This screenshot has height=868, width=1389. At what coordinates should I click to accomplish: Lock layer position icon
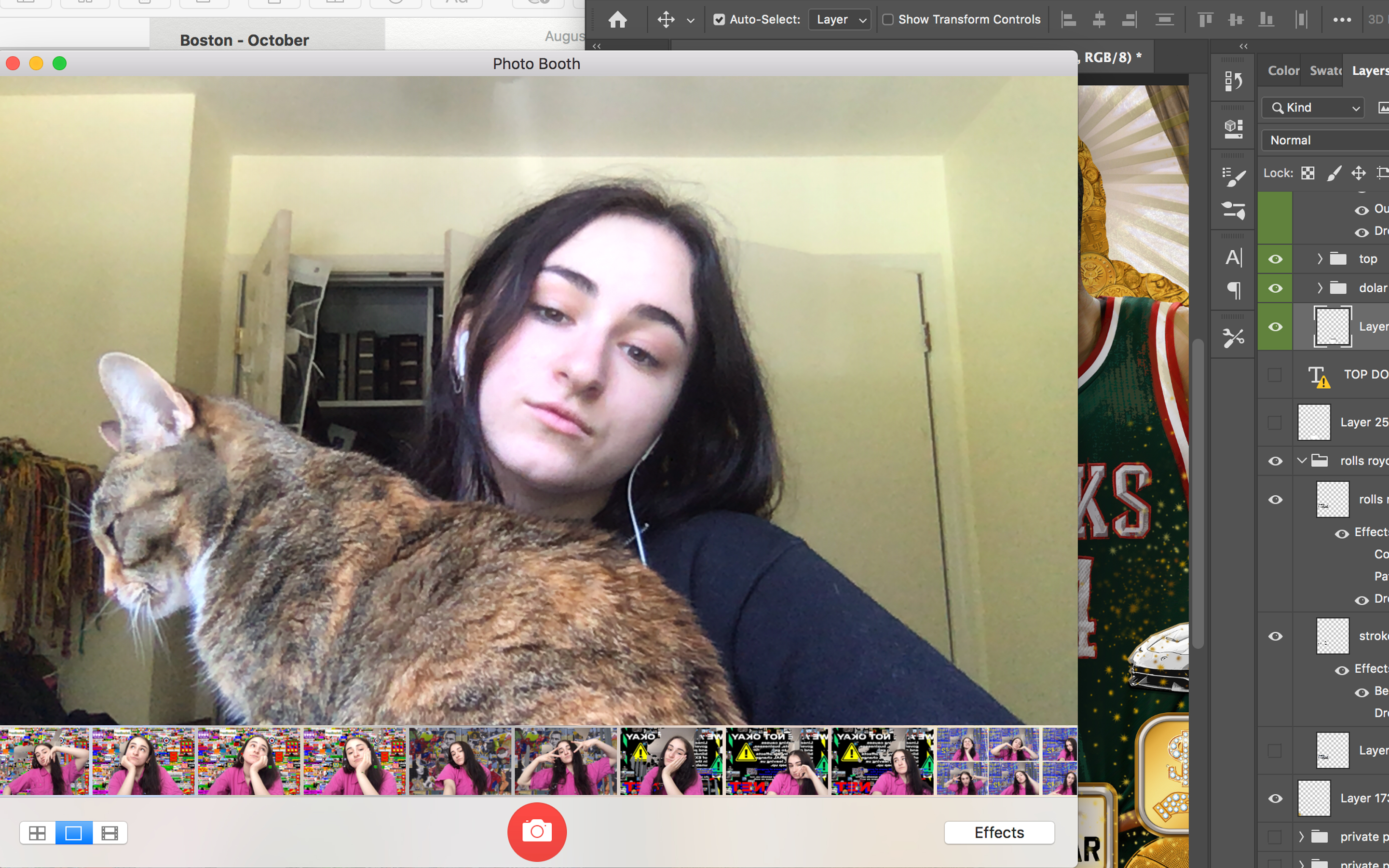1358,173
